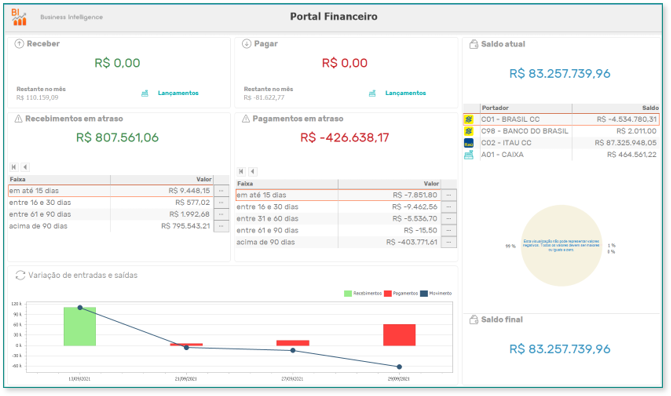
Task: Click value R$ -403.771,61 in payments table
Action: [x=412, y=242]
